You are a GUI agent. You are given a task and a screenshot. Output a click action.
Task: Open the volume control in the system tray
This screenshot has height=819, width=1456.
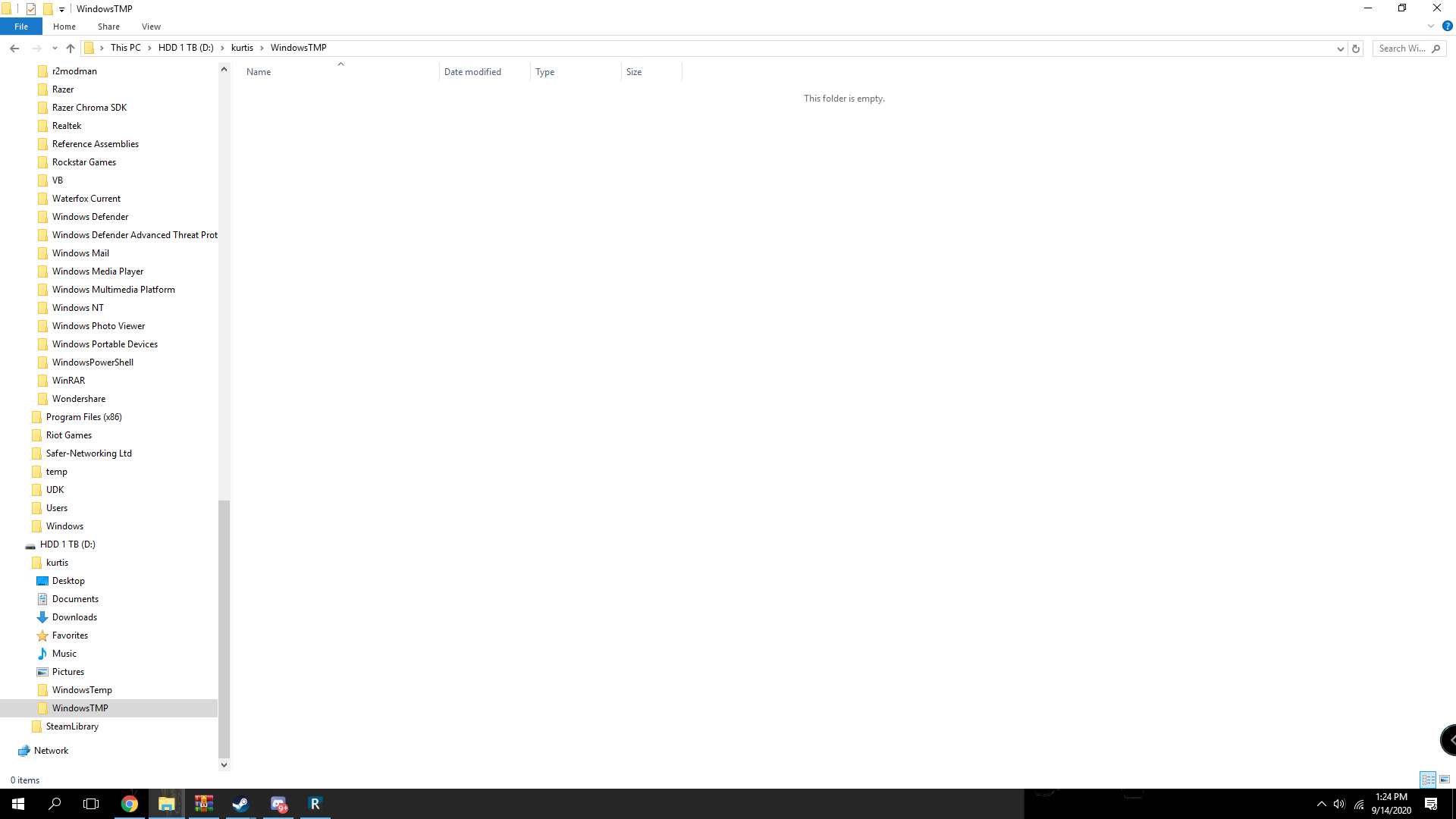coord(1339,803)
